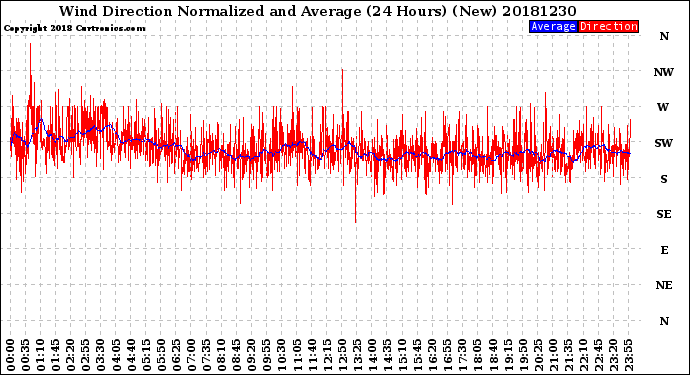Click the chart title text
690x375 pixels.
coord(318,11)
